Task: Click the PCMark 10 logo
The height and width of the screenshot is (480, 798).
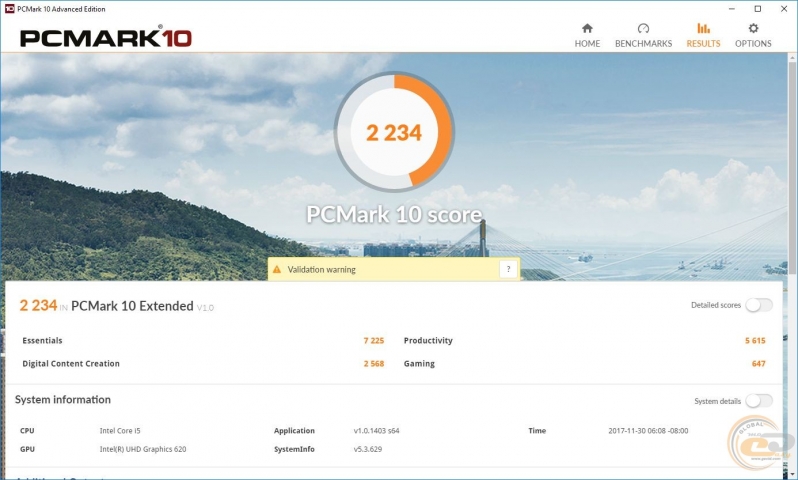Action: [x=106, y=38]
